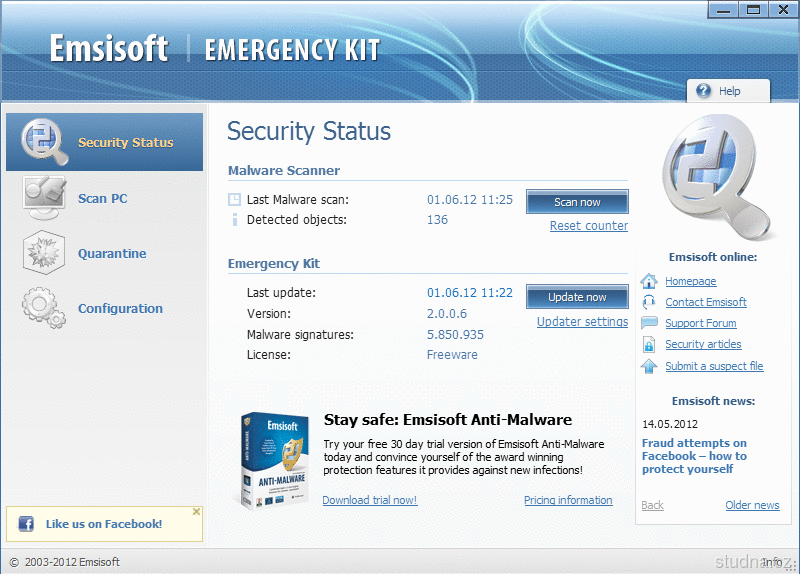Viewport: 800px width, 574px height.
Task: Click the Submit a suspect file arrow icon
Action: click(649, 366)
